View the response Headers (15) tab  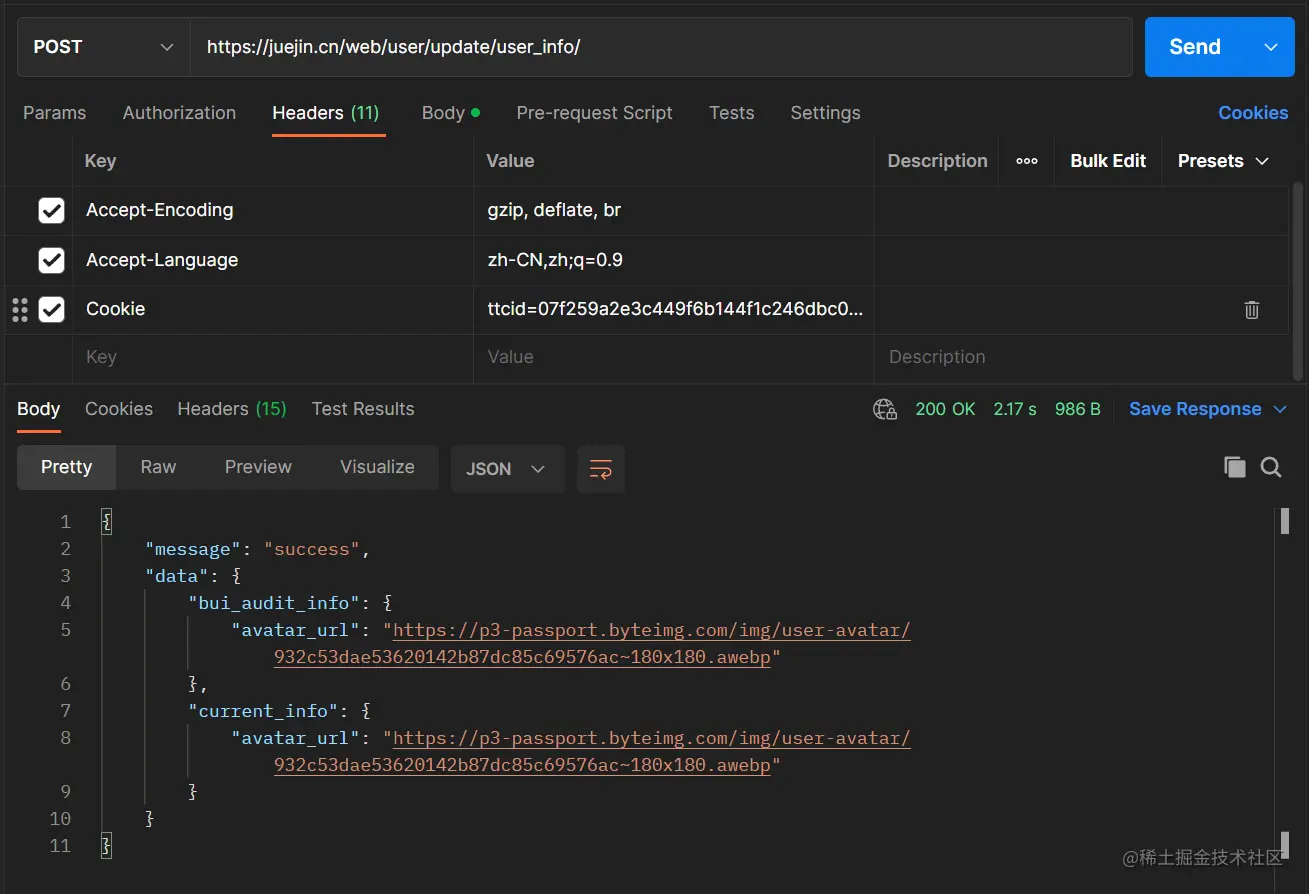(x=232, y=409)
